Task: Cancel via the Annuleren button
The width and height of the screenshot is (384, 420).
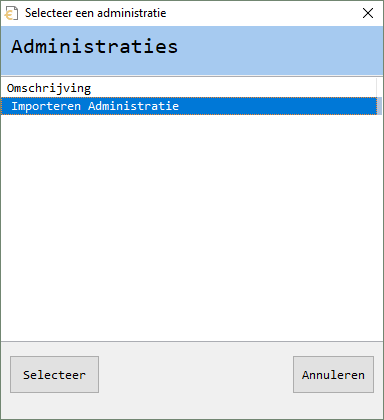Action: coord(333,374)
